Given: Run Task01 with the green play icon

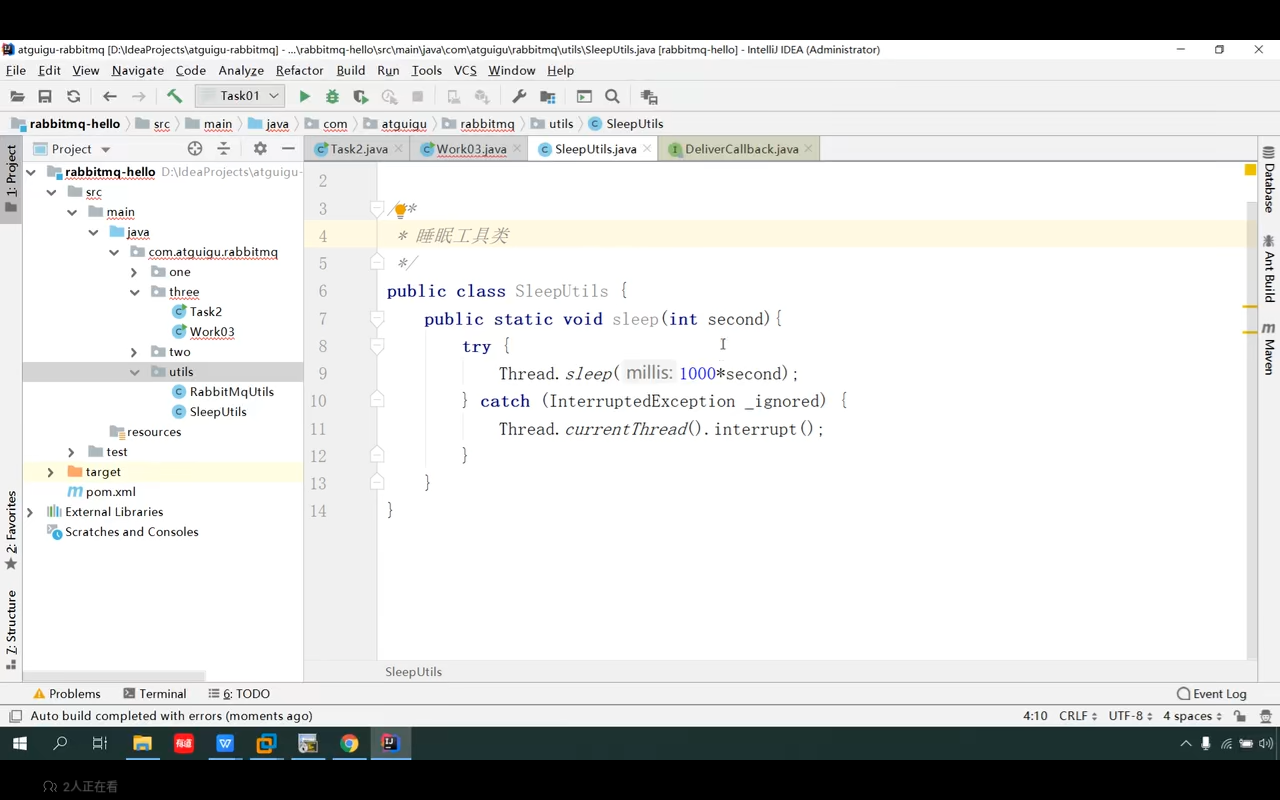Looking at the screenshot, I should click(x=305, y=97).
